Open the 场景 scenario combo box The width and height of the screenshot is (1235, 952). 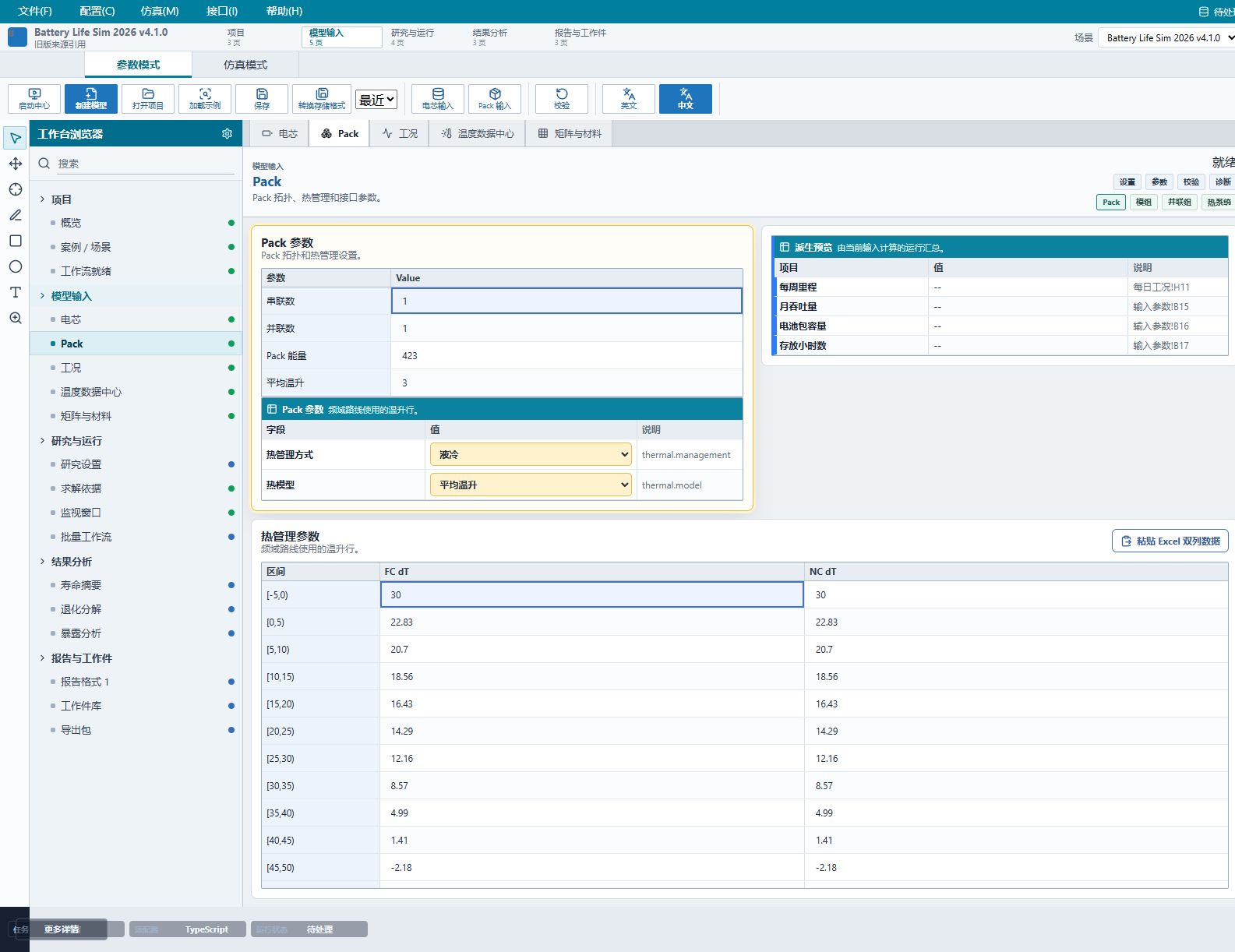point(1166,37)
